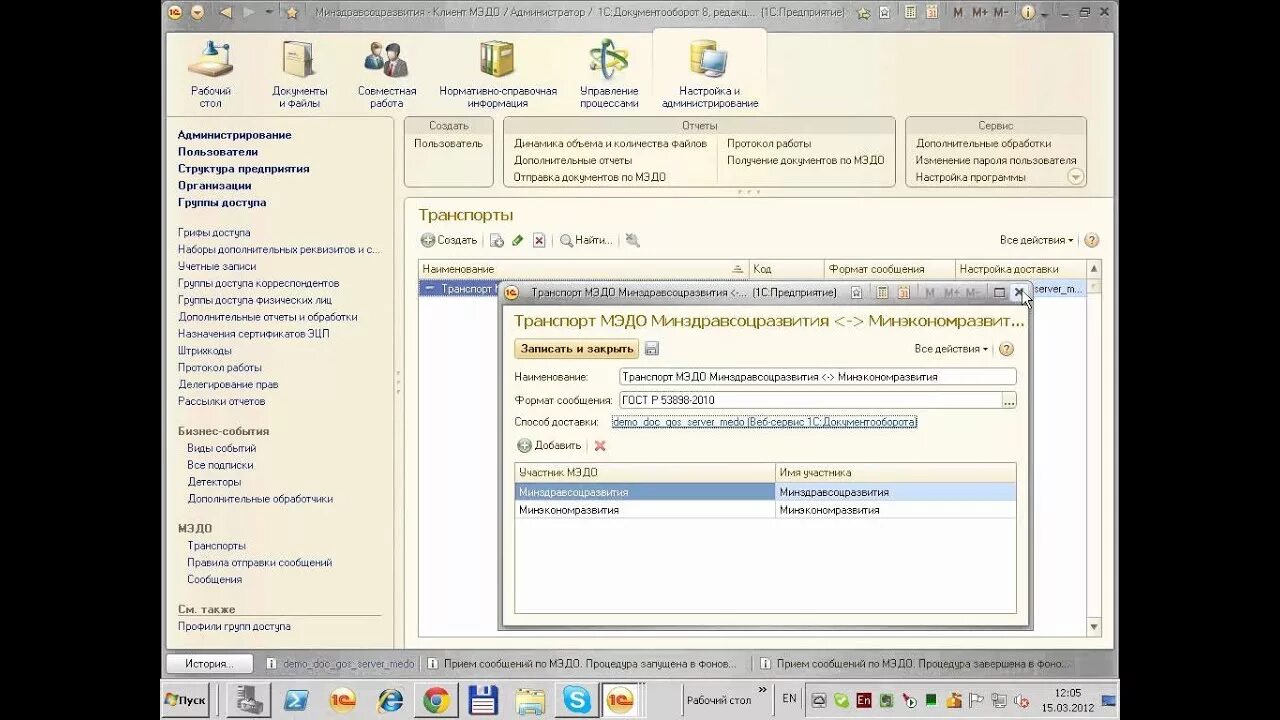Click the delete mark icon in the Транспорты toolbar
The width and height of the screenshot is (1280, 720).
point(539,240)
